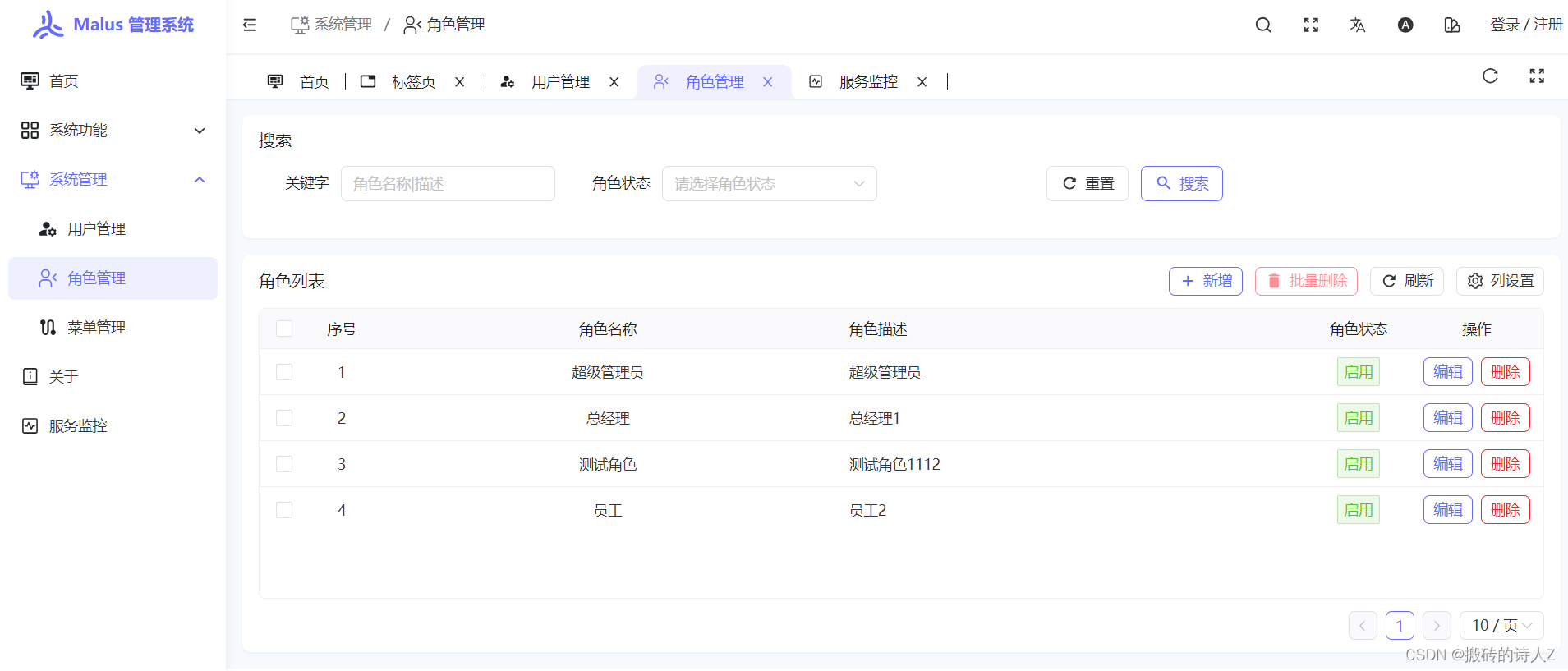
Task: Click the font size 'A' icon
Action: click(1405, 25)
